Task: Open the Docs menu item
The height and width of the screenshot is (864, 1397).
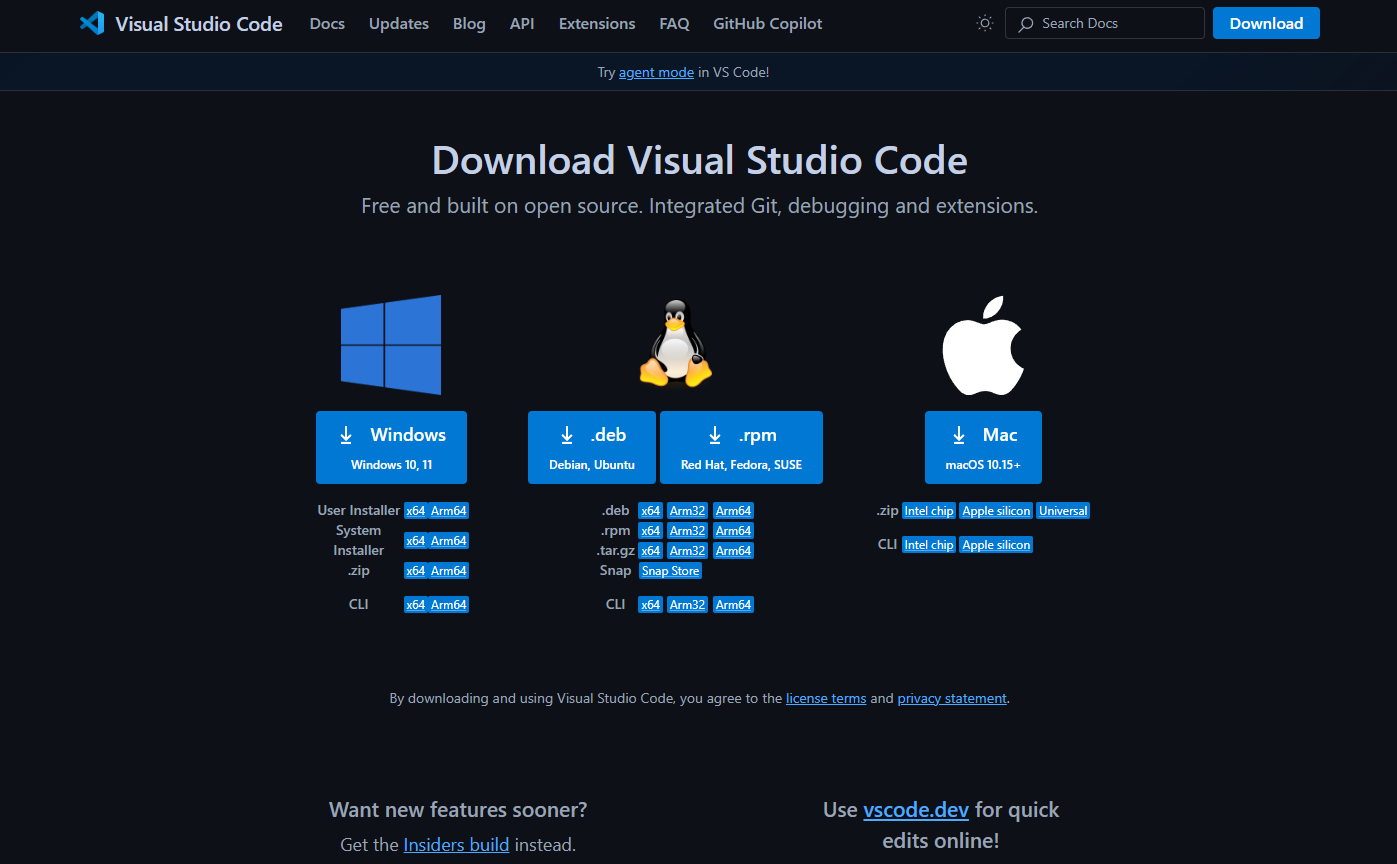Action: tap(327, 23)
